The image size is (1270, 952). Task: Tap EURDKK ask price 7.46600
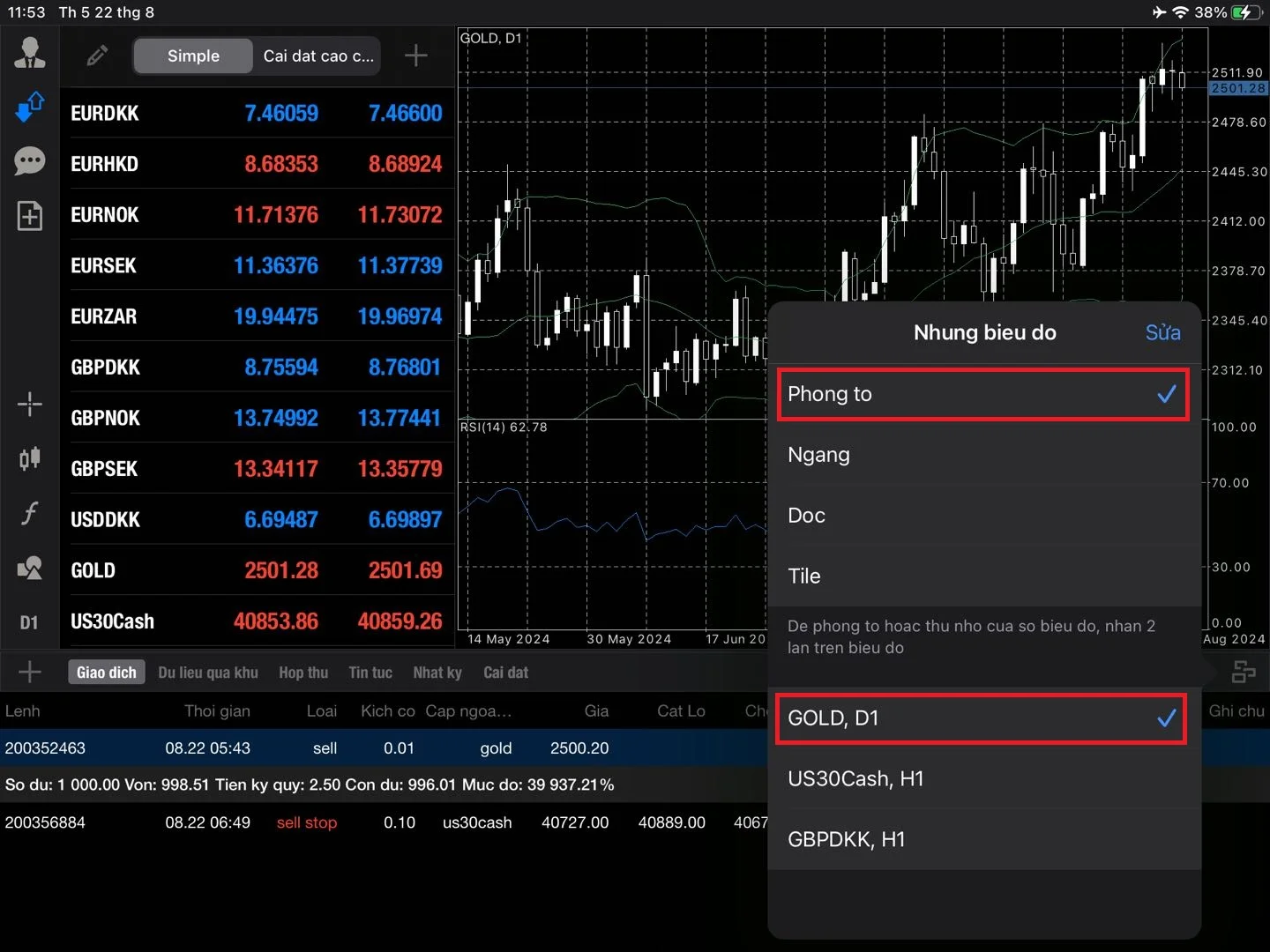tap(405, 113)
